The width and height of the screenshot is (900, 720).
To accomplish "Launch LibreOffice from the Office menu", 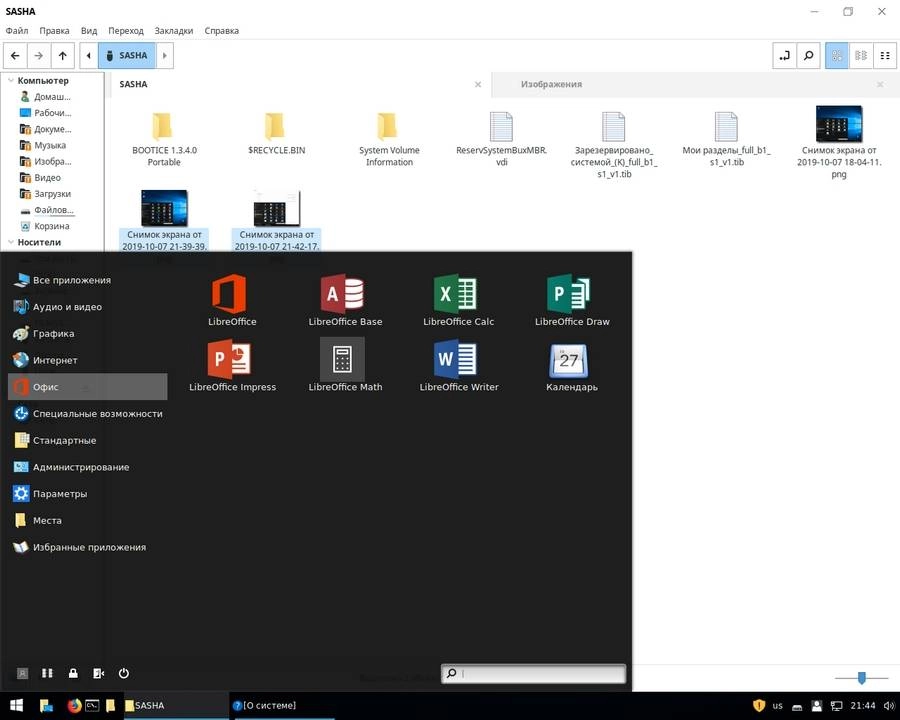I will click(231, 300).
